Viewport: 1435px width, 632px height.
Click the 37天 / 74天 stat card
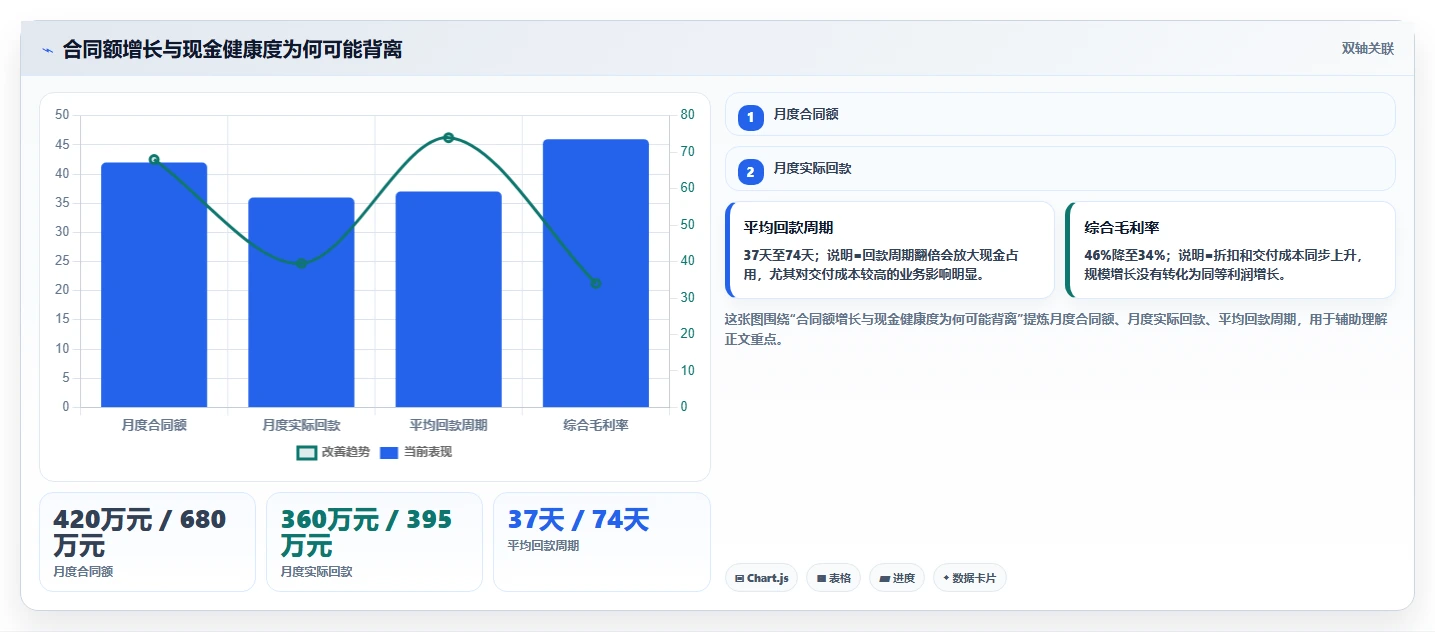tap(601, 542)
